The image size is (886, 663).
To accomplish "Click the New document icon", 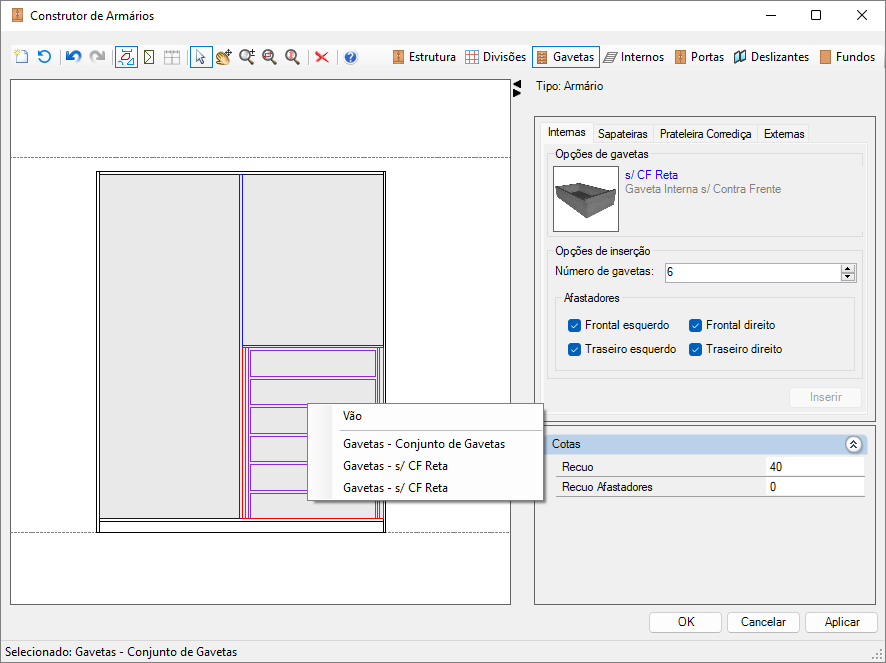I will pos(21,57).
